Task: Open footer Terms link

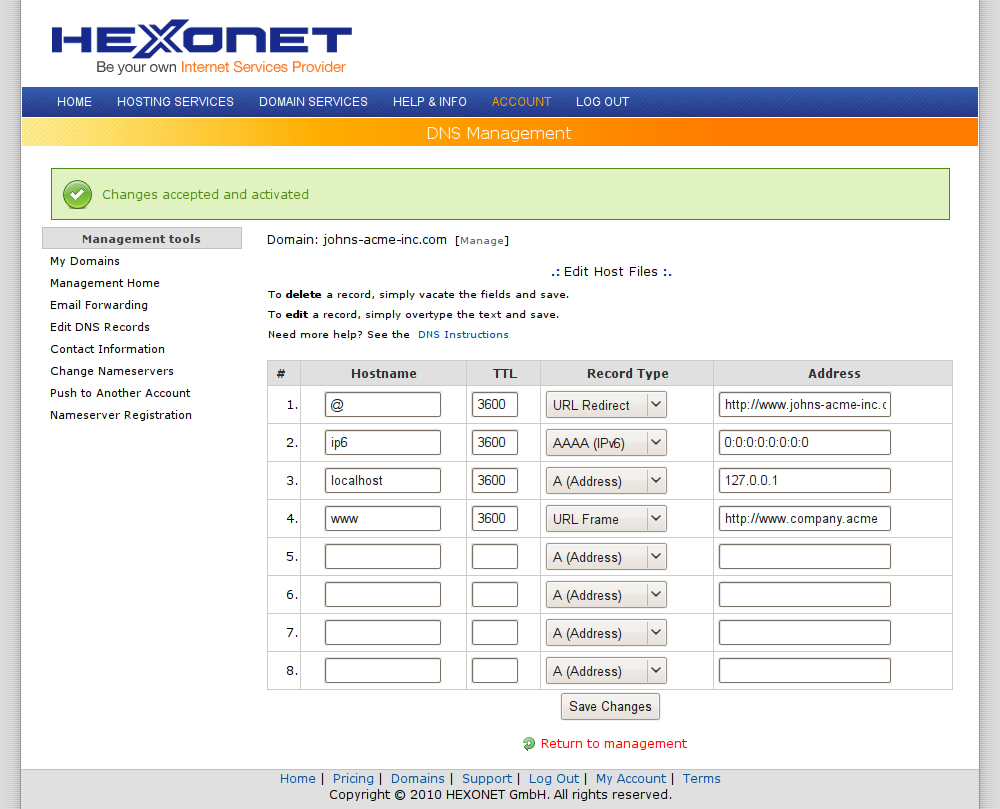Action: [702, 778]
